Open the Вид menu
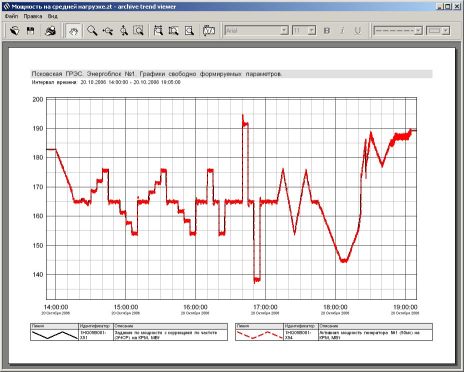This screenshot has width=464, height=372. (52, 16)
